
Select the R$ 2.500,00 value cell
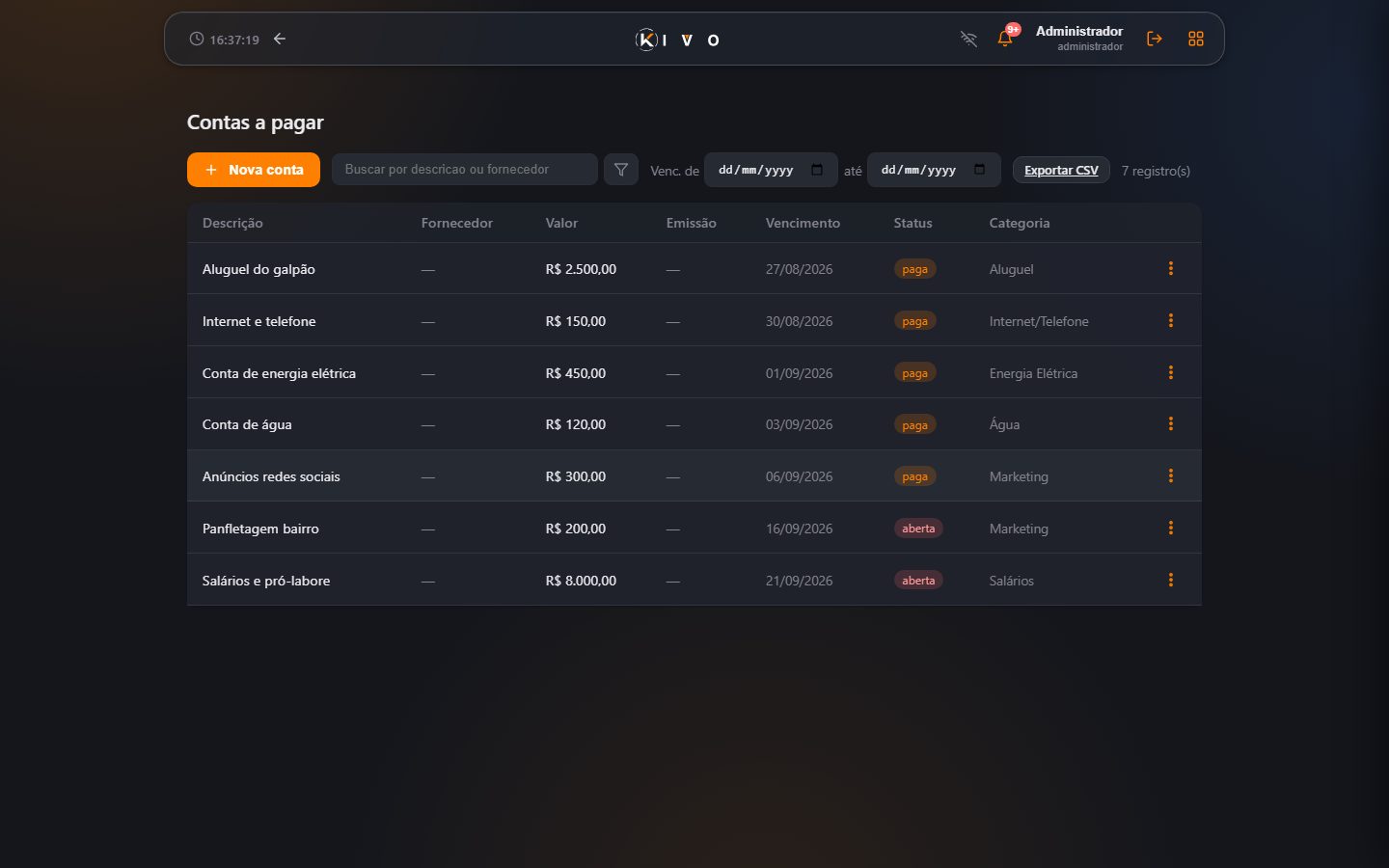[x=581, y=269]
